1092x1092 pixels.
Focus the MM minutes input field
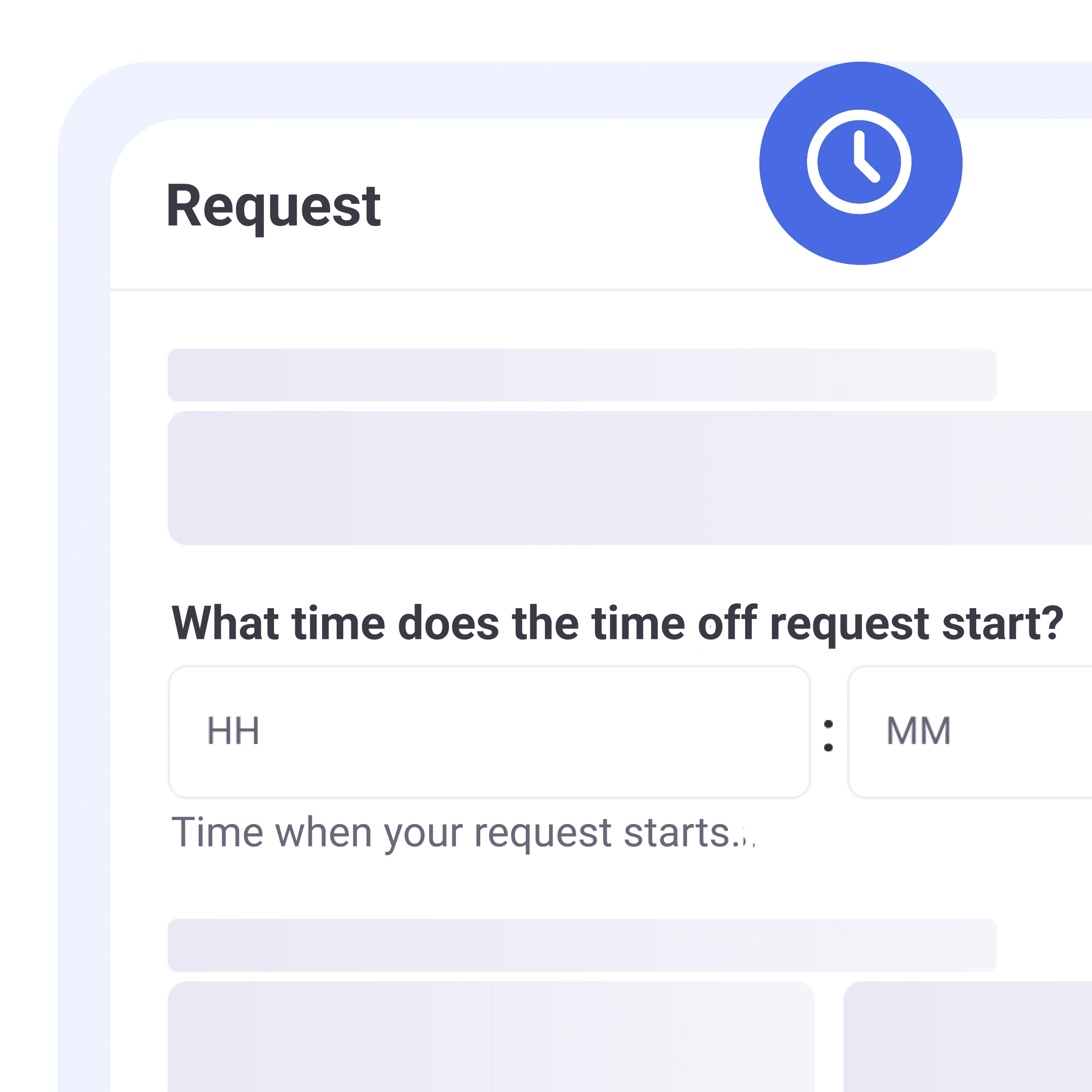click(x=969, y=732)
